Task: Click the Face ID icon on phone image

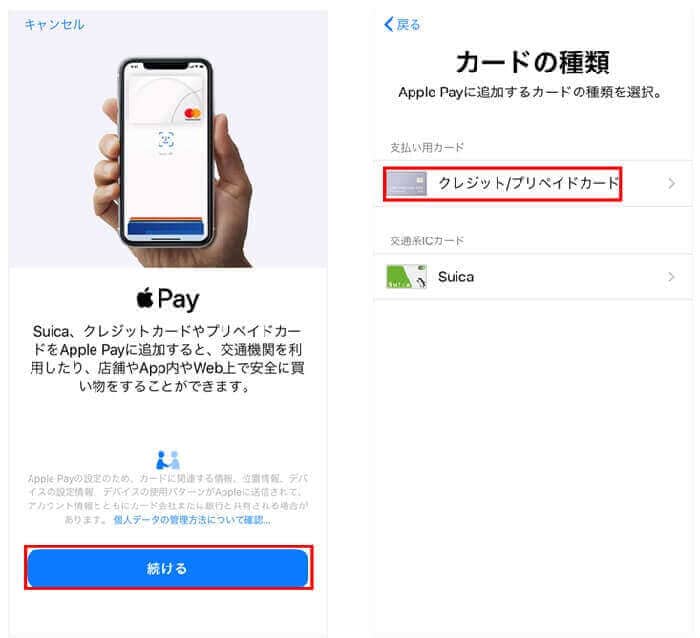Action: tap(167, 140)
